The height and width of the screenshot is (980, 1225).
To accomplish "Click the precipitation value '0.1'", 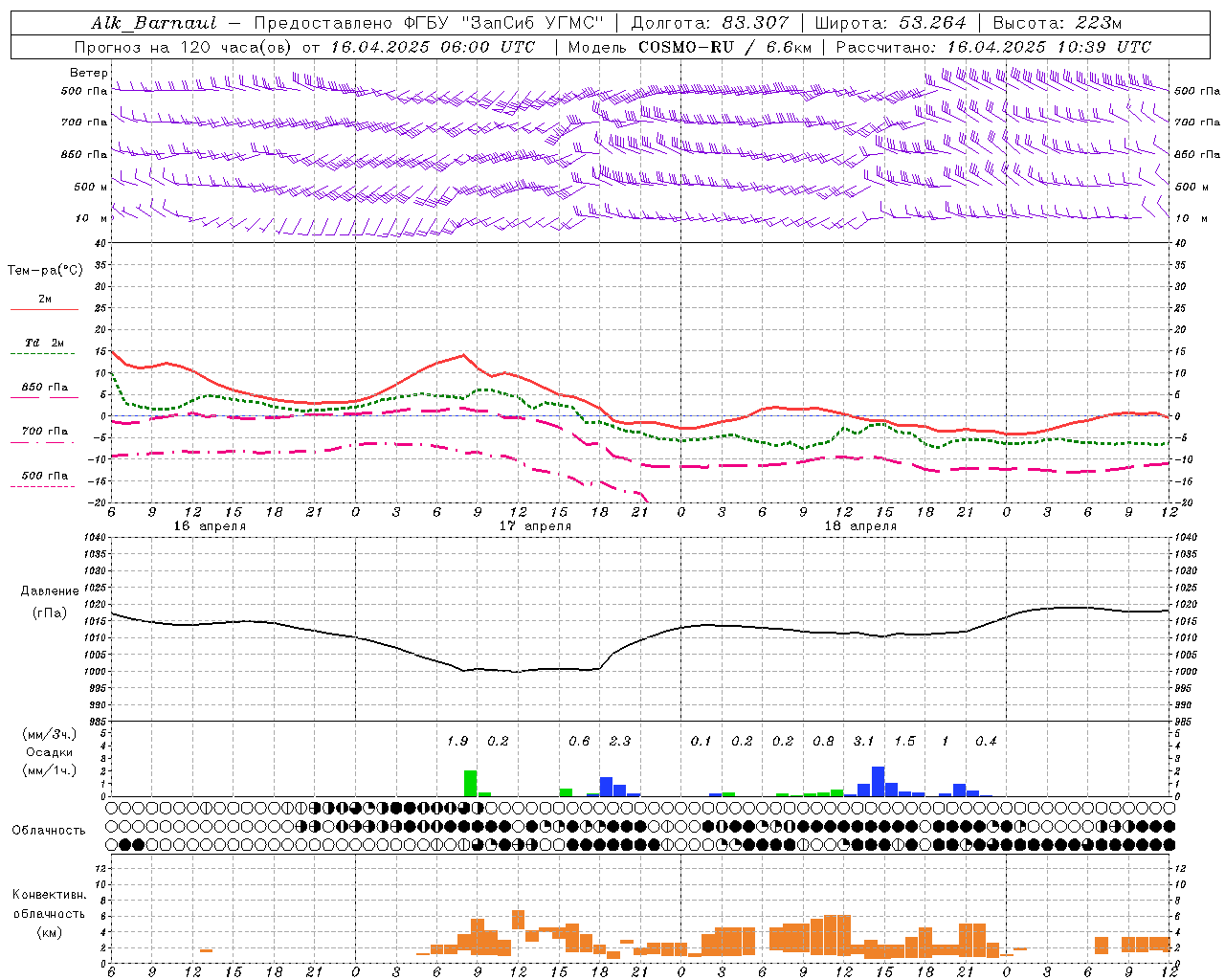I will click(702, 742).
